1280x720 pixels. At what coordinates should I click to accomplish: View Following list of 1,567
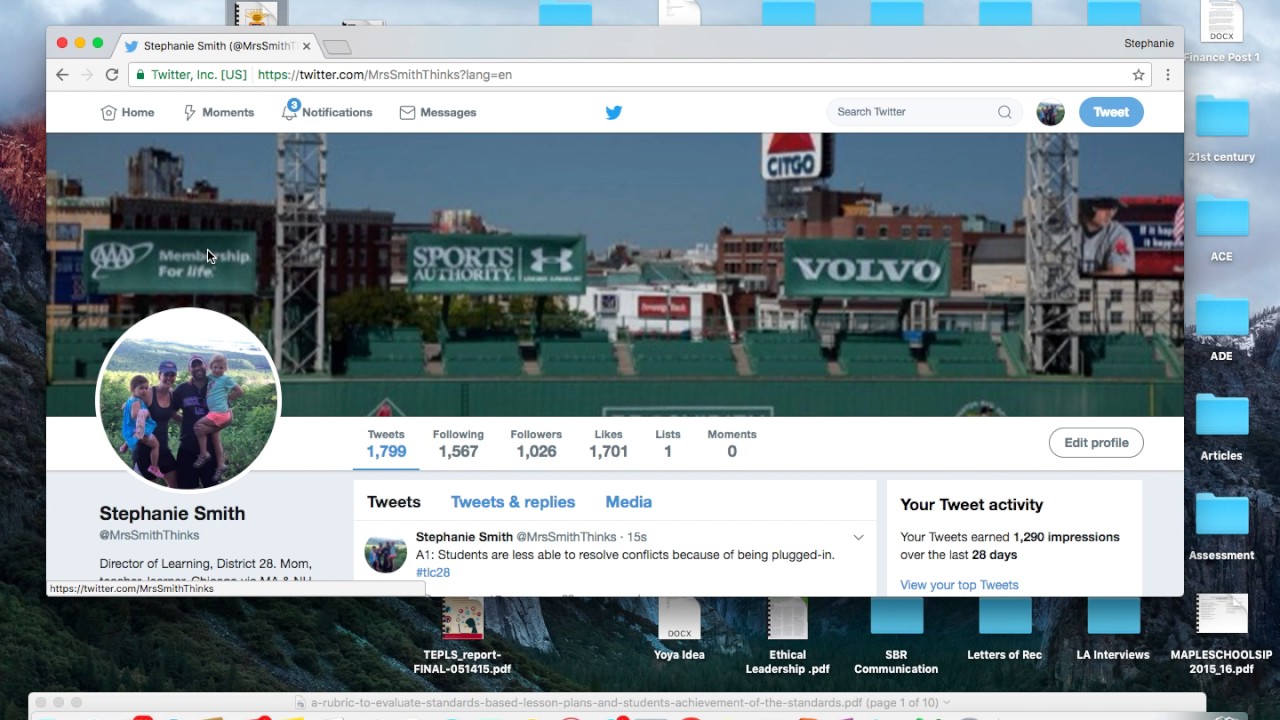pos(458,443)
